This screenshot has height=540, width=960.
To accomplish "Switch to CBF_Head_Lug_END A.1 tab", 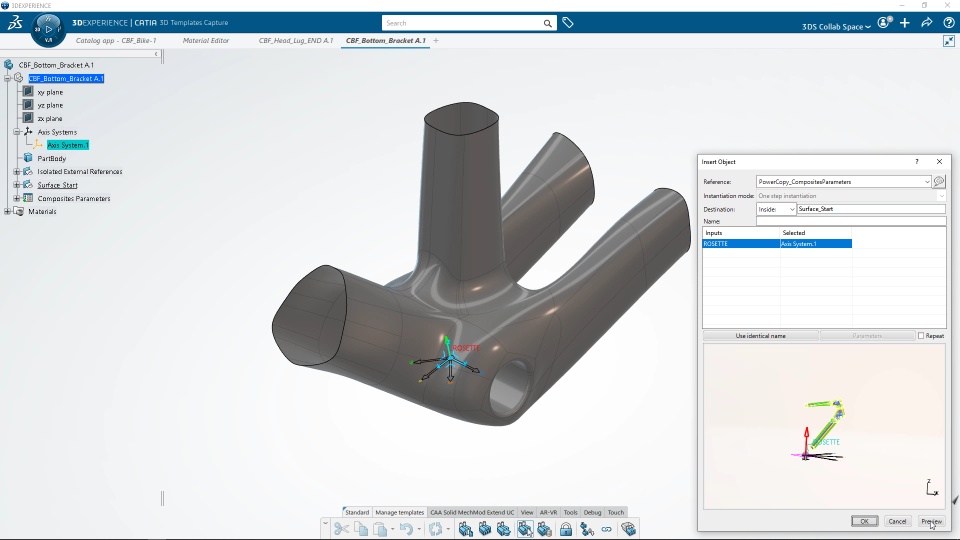I will tap(296, 40).
